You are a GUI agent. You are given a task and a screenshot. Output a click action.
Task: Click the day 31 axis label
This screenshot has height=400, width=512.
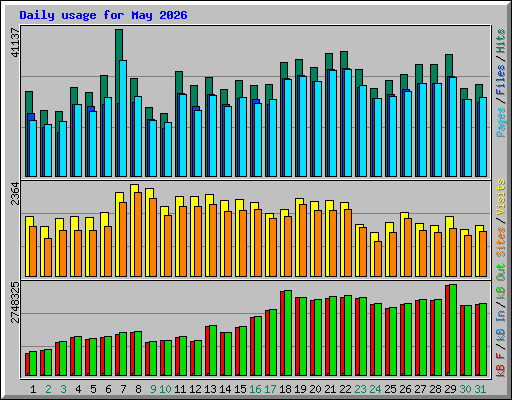480,389
